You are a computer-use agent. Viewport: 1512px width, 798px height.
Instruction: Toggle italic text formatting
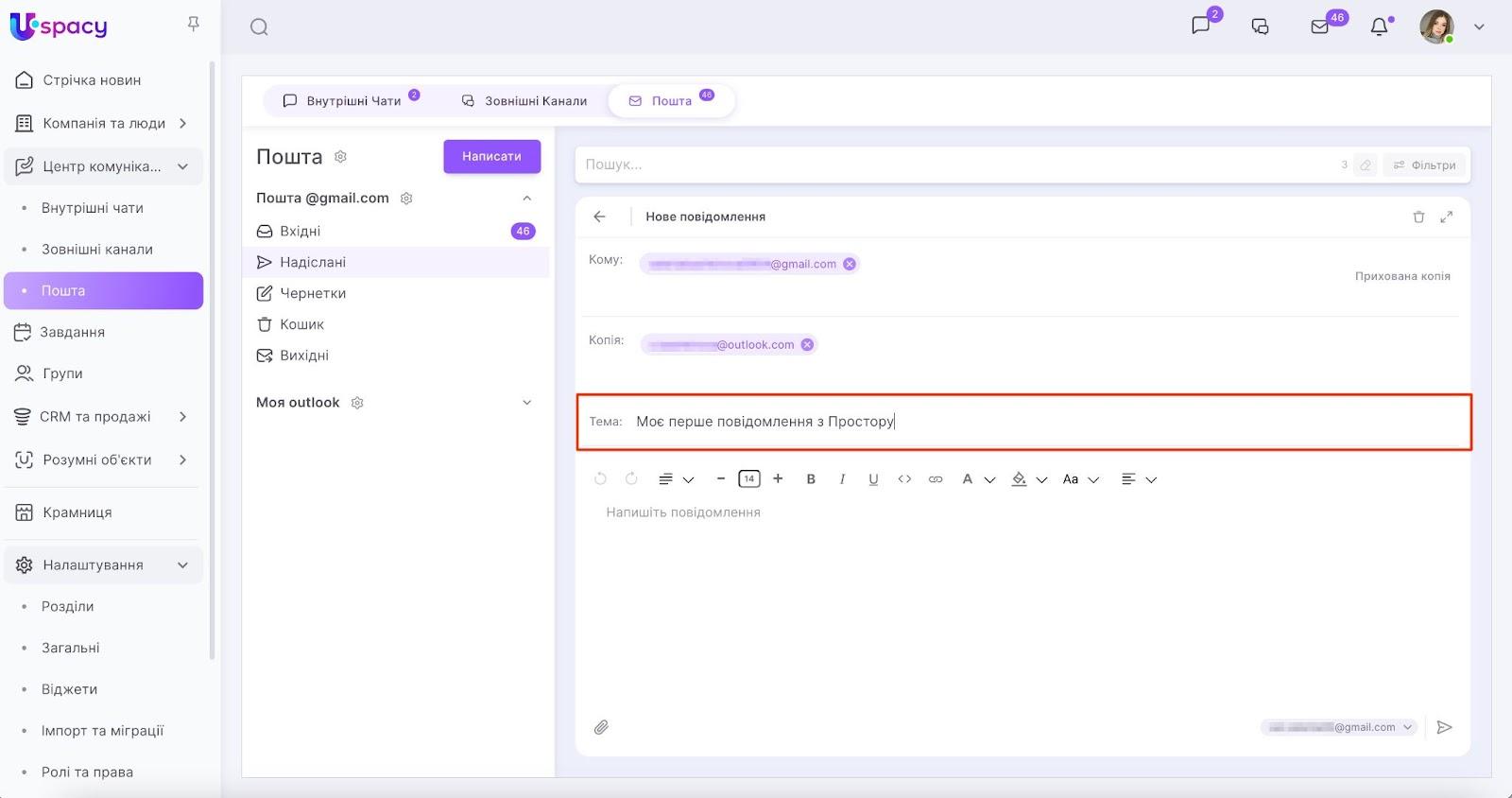point(842,479)
